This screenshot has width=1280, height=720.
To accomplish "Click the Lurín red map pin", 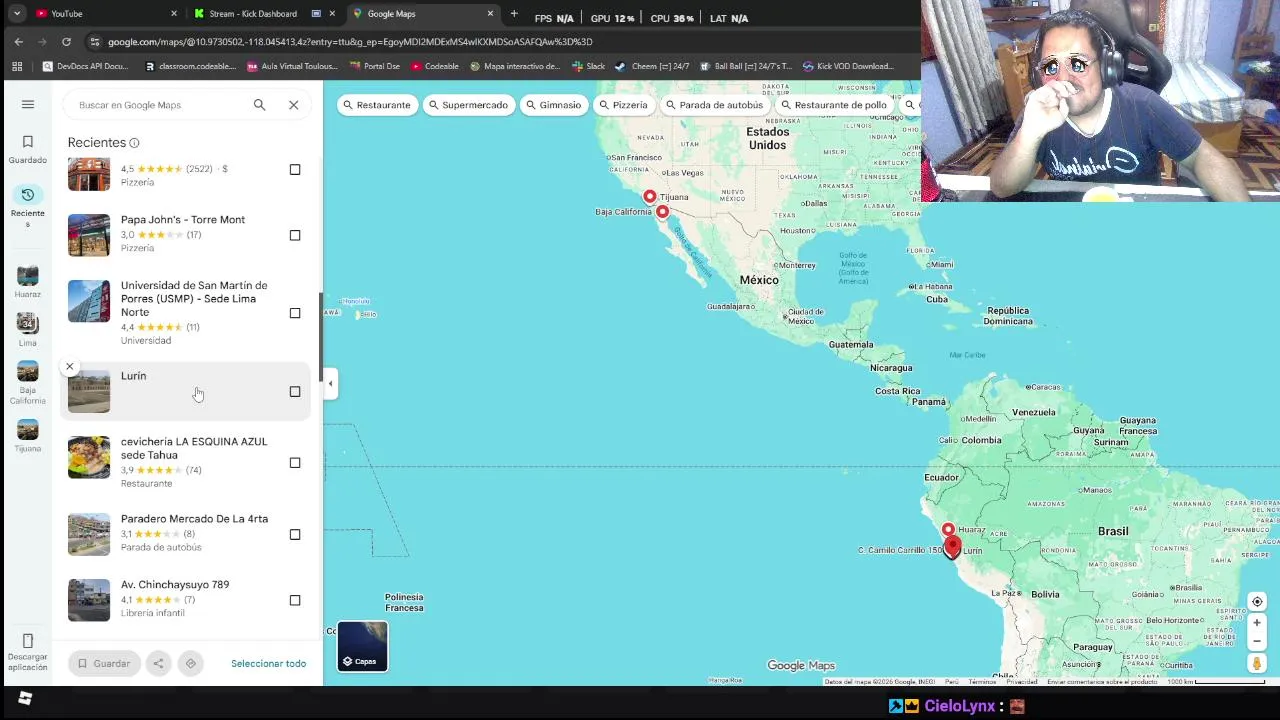I will pos(952,546).
